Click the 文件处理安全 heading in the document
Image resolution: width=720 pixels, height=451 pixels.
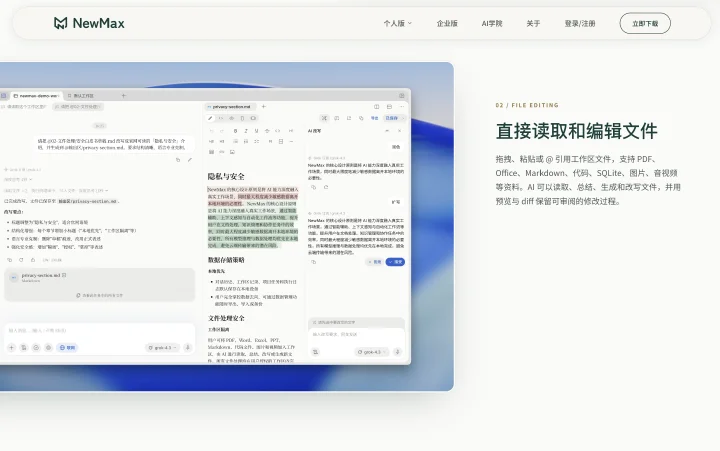(x=226, y=318)
